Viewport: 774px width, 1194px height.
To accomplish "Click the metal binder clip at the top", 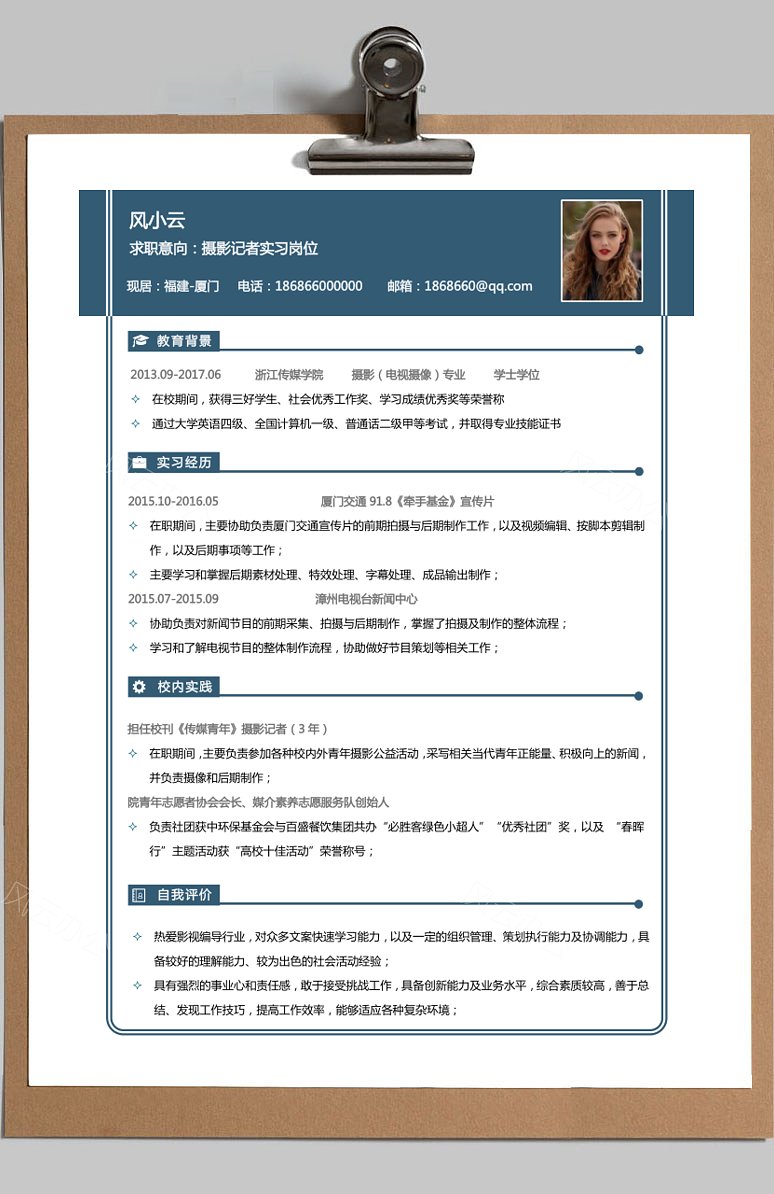I will tap(390, 102).
